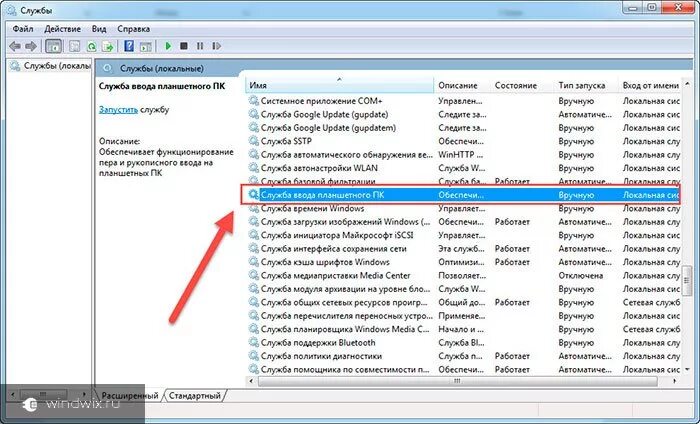
Task: Click the Начало и ... description cell
Action: click(x=461, y=329)
